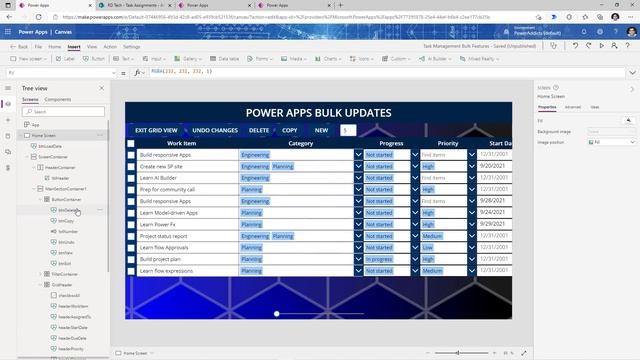This screenshot has height=360, width=640.
Task: Open notifications bell in header
Action: point(584,32)
